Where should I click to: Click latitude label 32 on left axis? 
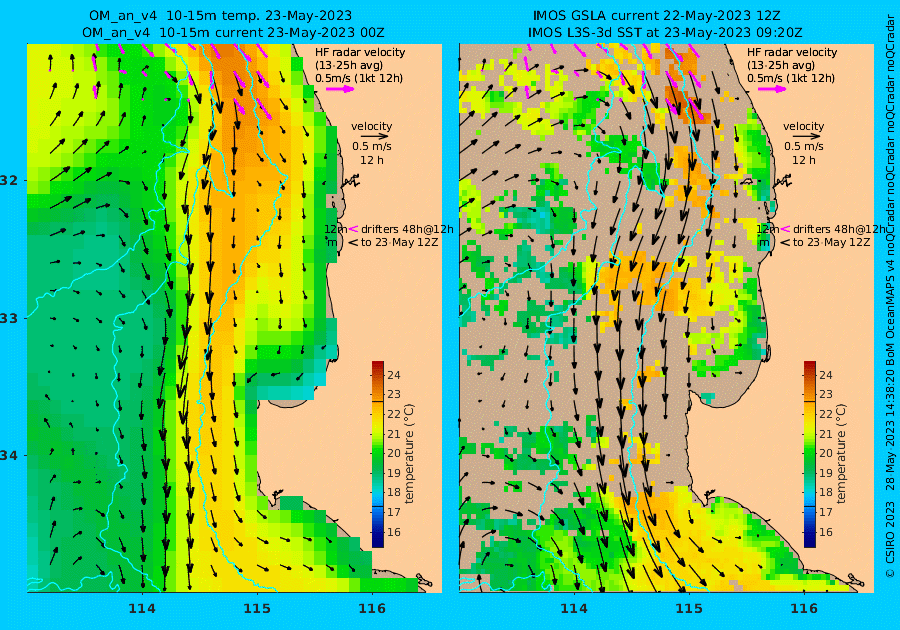(8, 181)
